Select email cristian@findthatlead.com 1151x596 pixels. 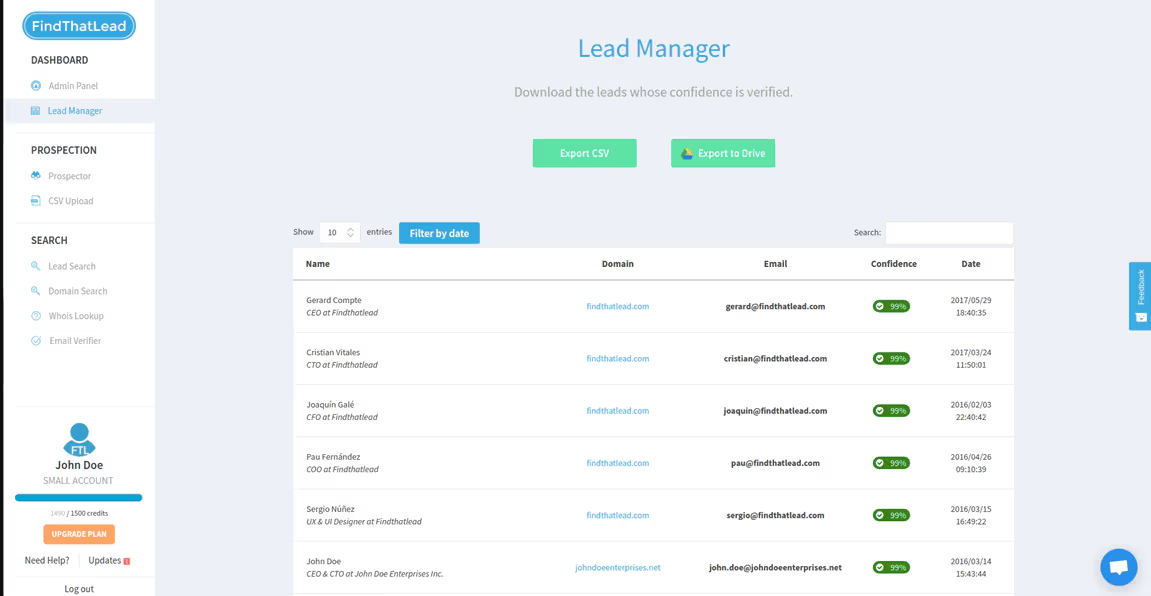click(x=775, y=359)
